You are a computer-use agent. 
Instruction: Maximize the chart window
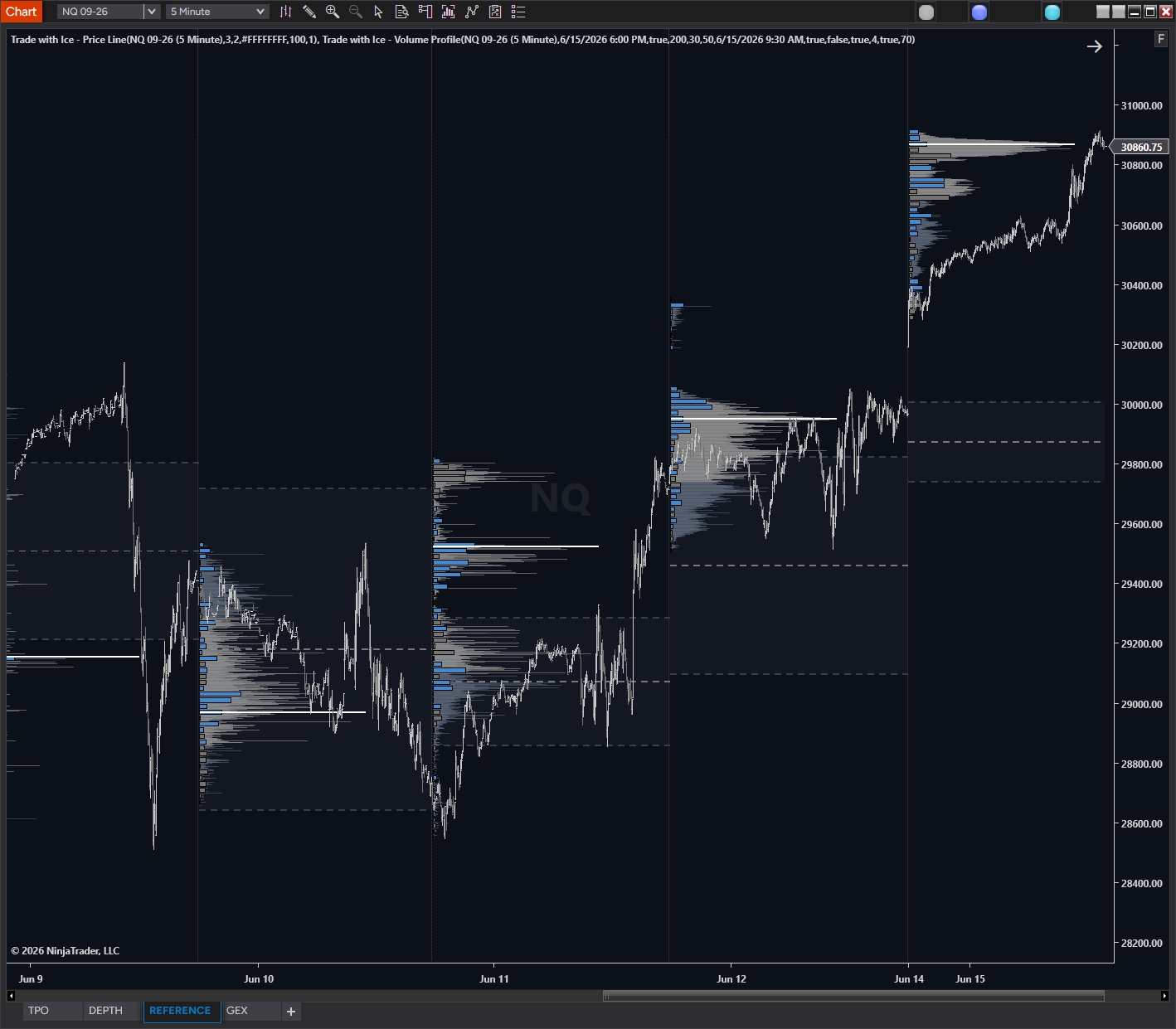pos(1150,12)
